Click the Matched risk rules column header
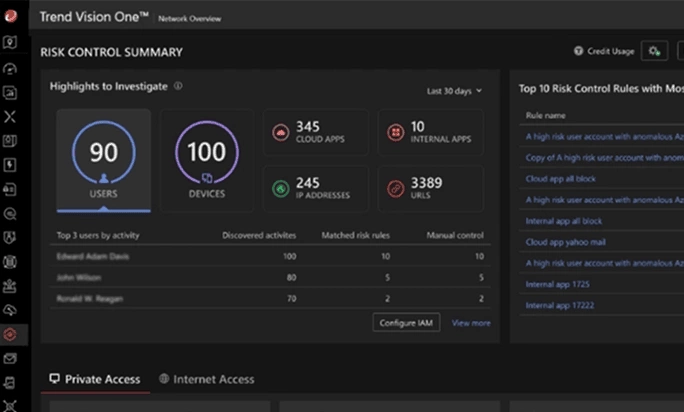This screenshot has width=684, height=412. (356, 235)
